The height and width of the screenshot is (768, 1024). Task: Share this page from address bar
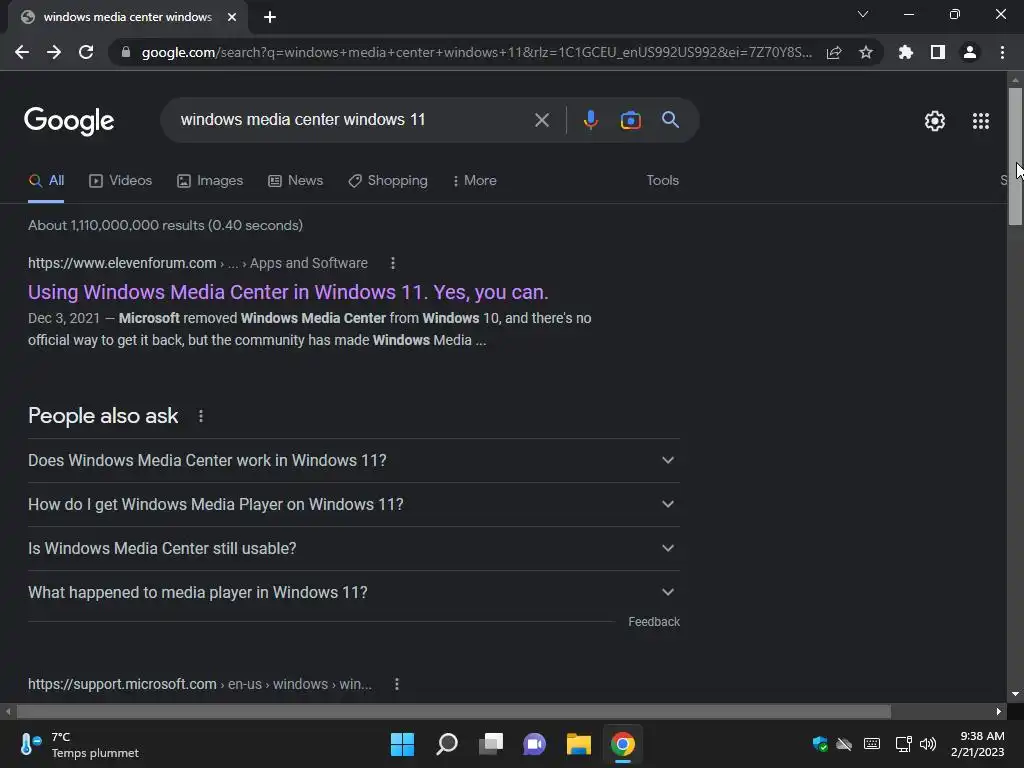pos(833,52)
